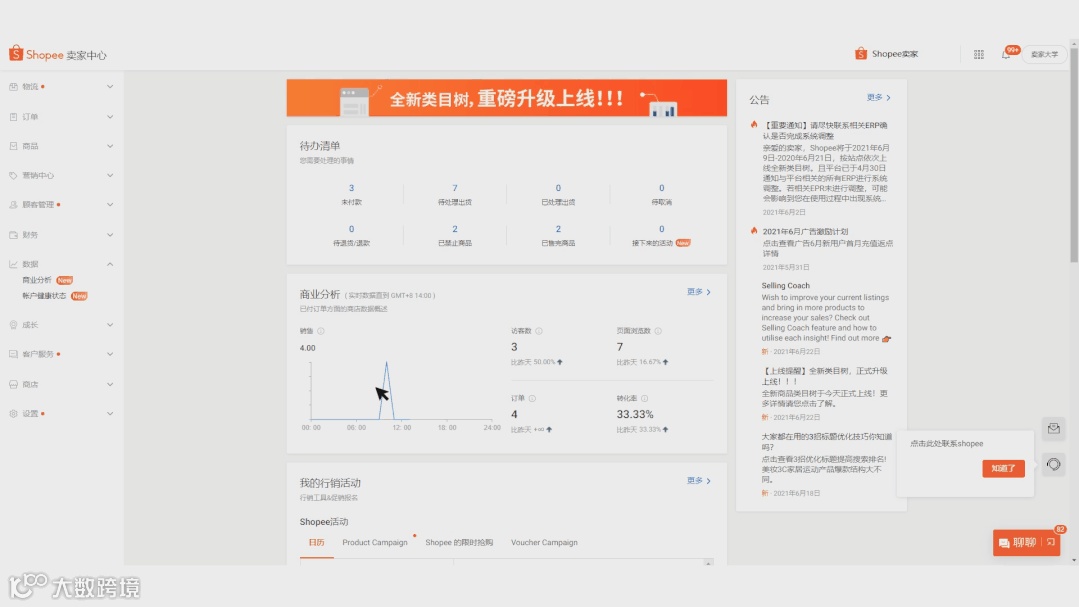
Task: Click the 顾客管理 person icon
Action: click(x=13, y=204)
